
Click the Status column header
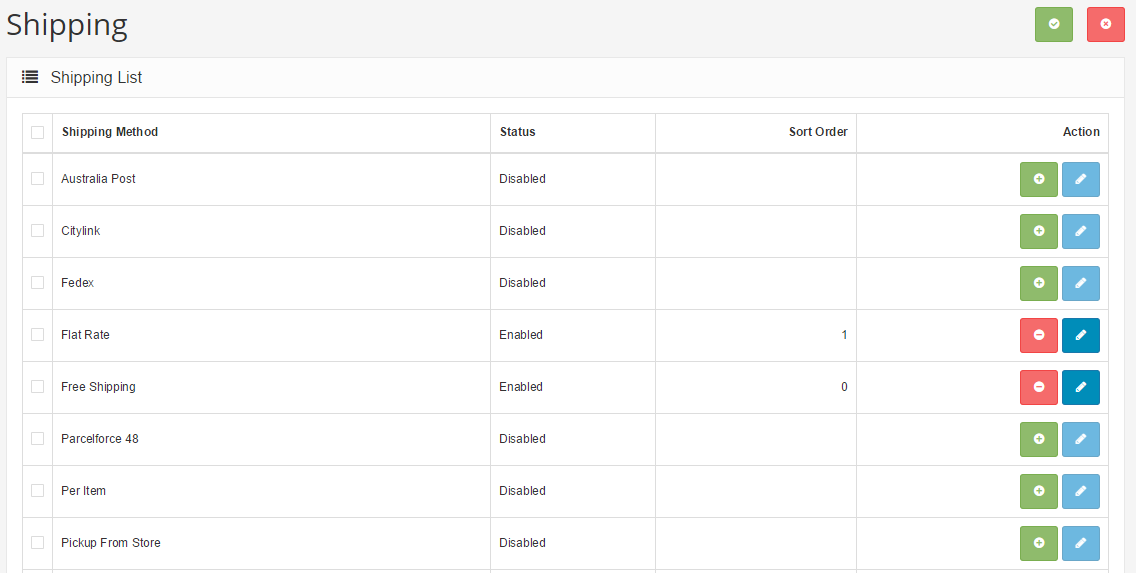click(517, 132)
